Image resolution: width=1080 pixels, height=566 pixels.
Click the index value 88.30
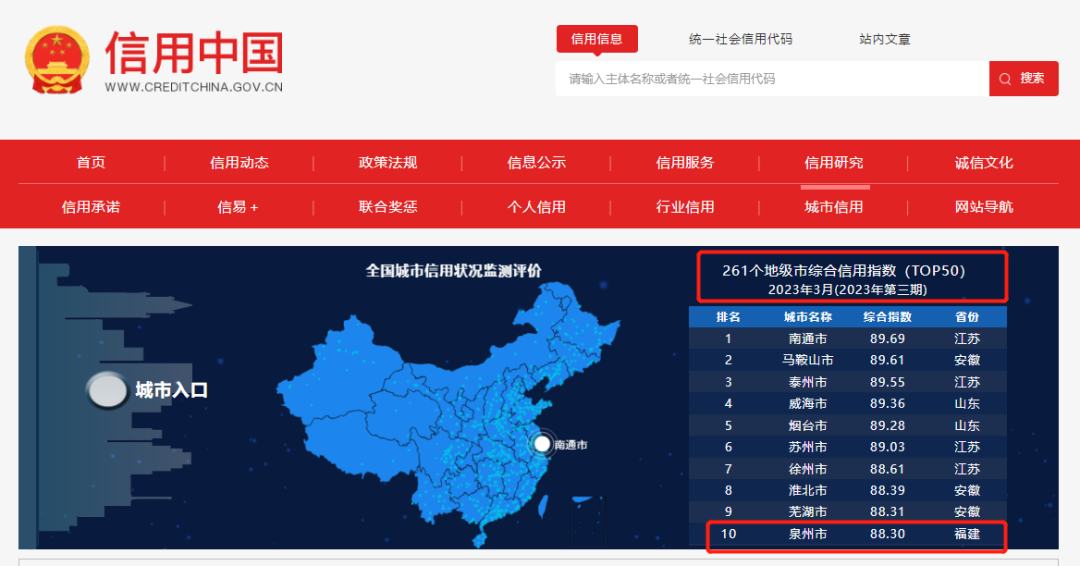click(887, 534)
